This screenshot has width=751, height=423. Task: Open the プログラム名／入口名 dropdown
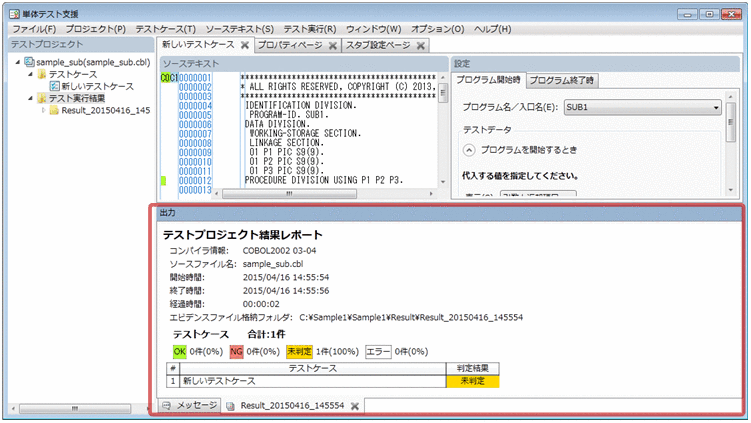pyautogui.click(x=643, y=107)
